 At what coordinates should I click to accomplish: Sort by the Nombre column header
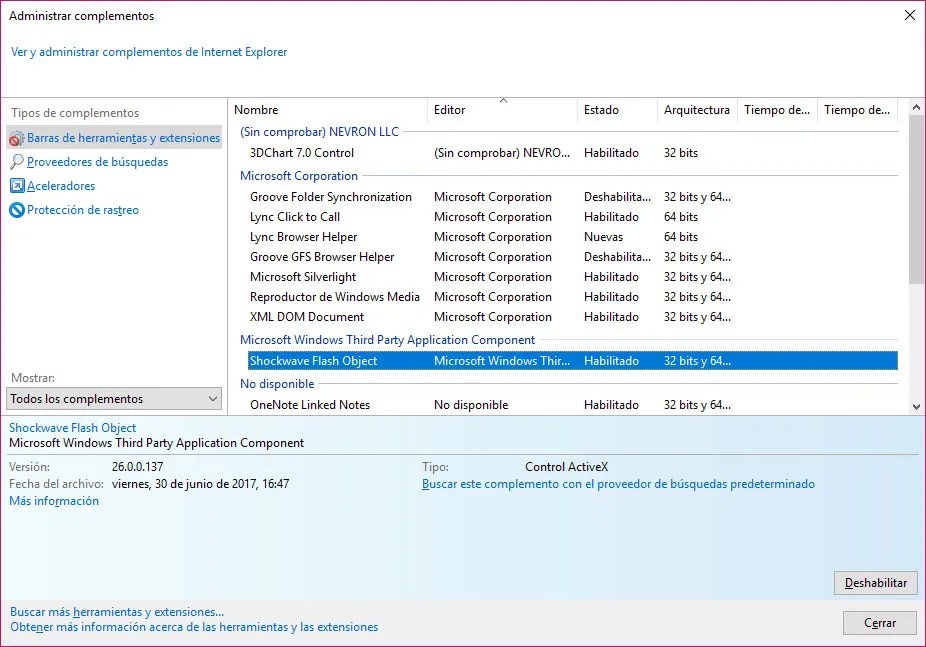330,110
